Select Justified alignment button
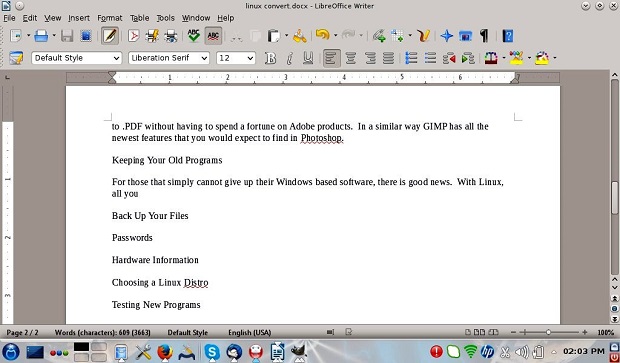The width and height of the screenshot is (620, 363). [x=388, y=58]
